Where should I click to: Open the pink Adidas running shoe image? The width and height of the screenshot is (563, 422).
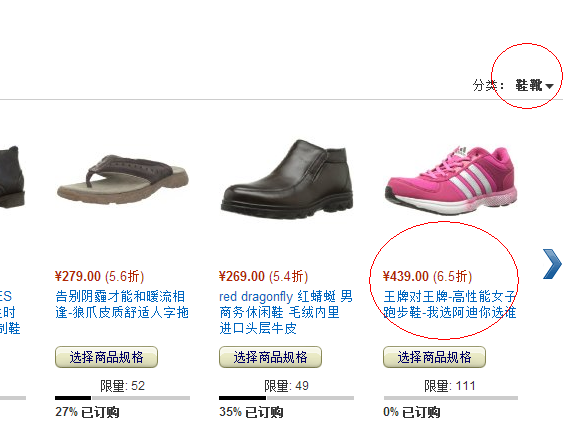pyautogui.click(x=451, y=180)
